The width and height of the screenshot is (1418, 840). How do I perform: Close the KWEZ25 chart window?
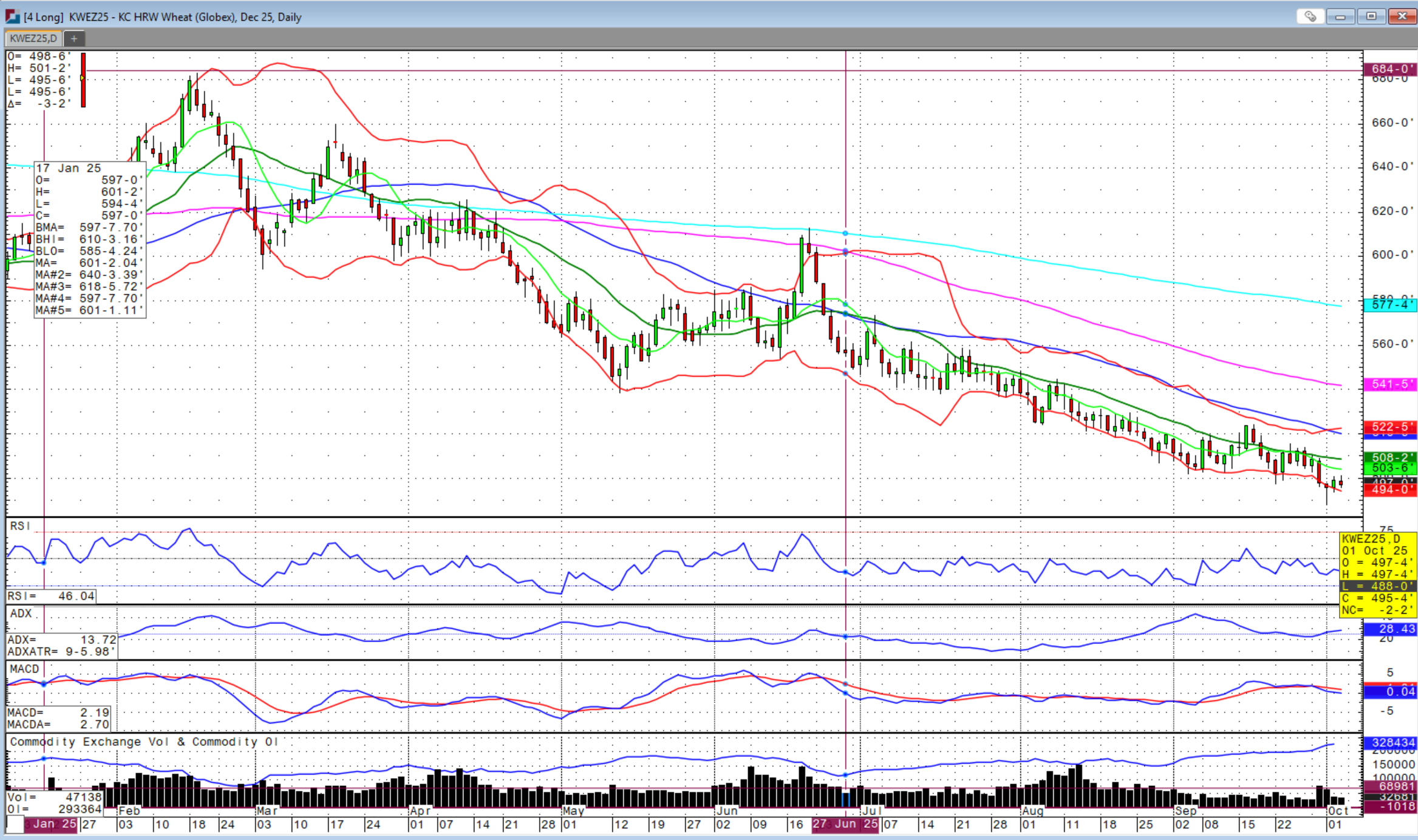point(1402,16)
